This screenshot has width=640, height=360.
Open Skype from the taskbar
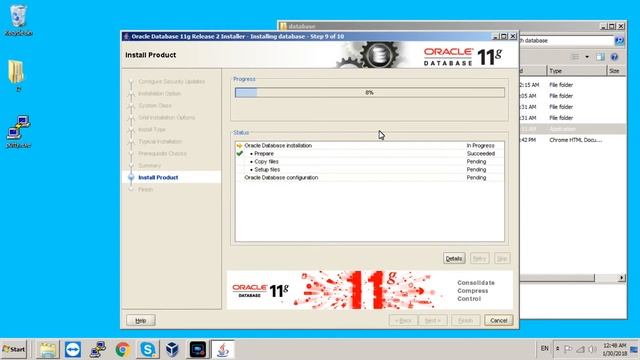147,350
